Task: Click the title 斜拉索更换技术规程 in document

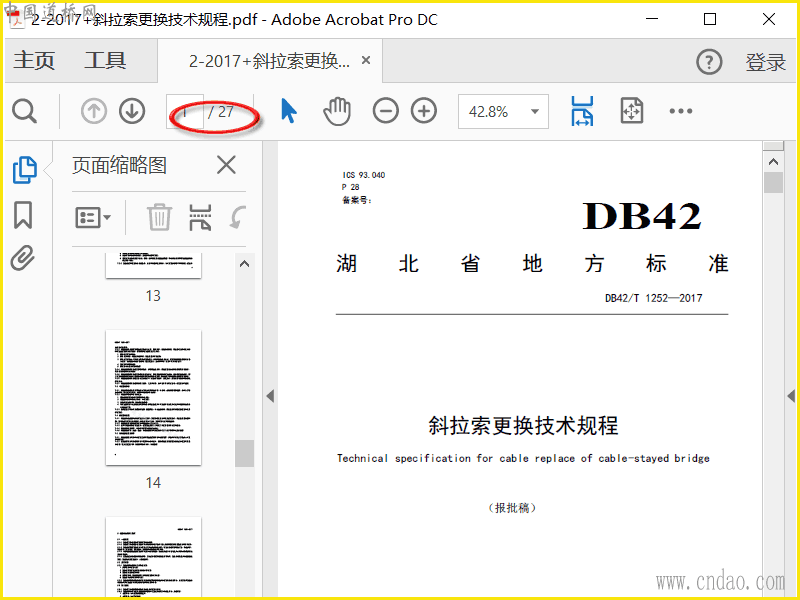Action: pyautogui.click(x=523, y=426)
